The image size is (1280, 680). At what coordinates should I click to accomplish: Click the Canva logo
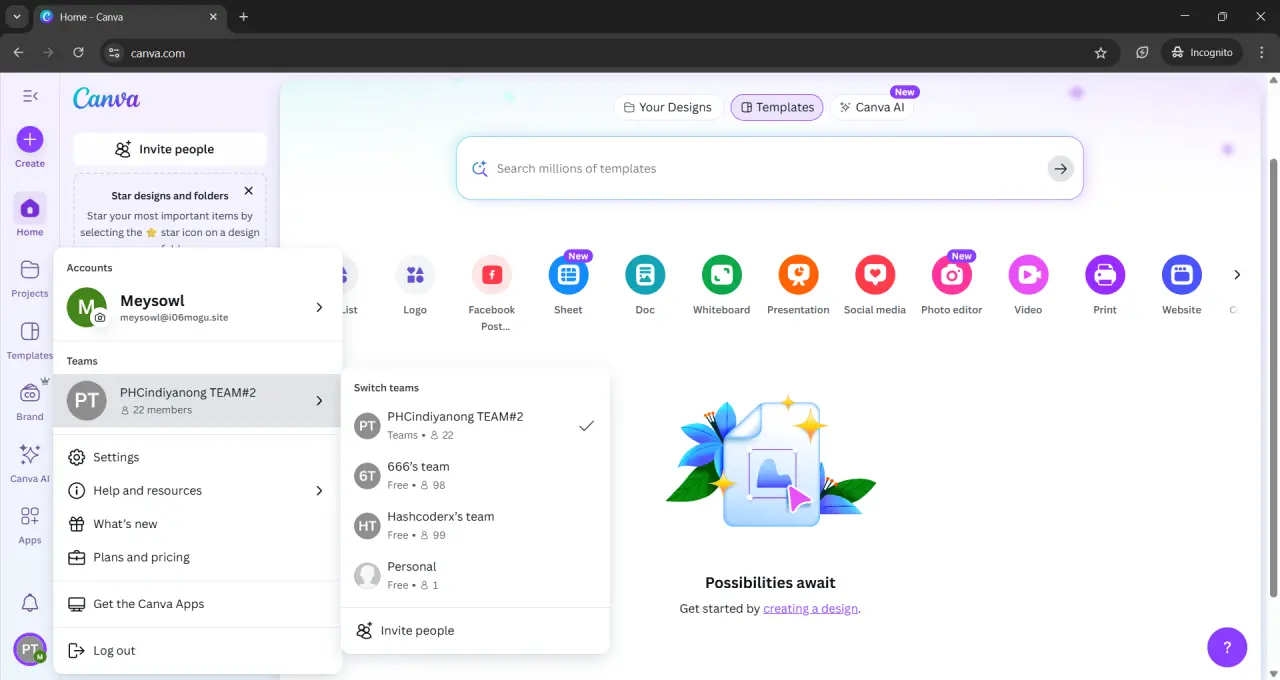tap(106, 98)
